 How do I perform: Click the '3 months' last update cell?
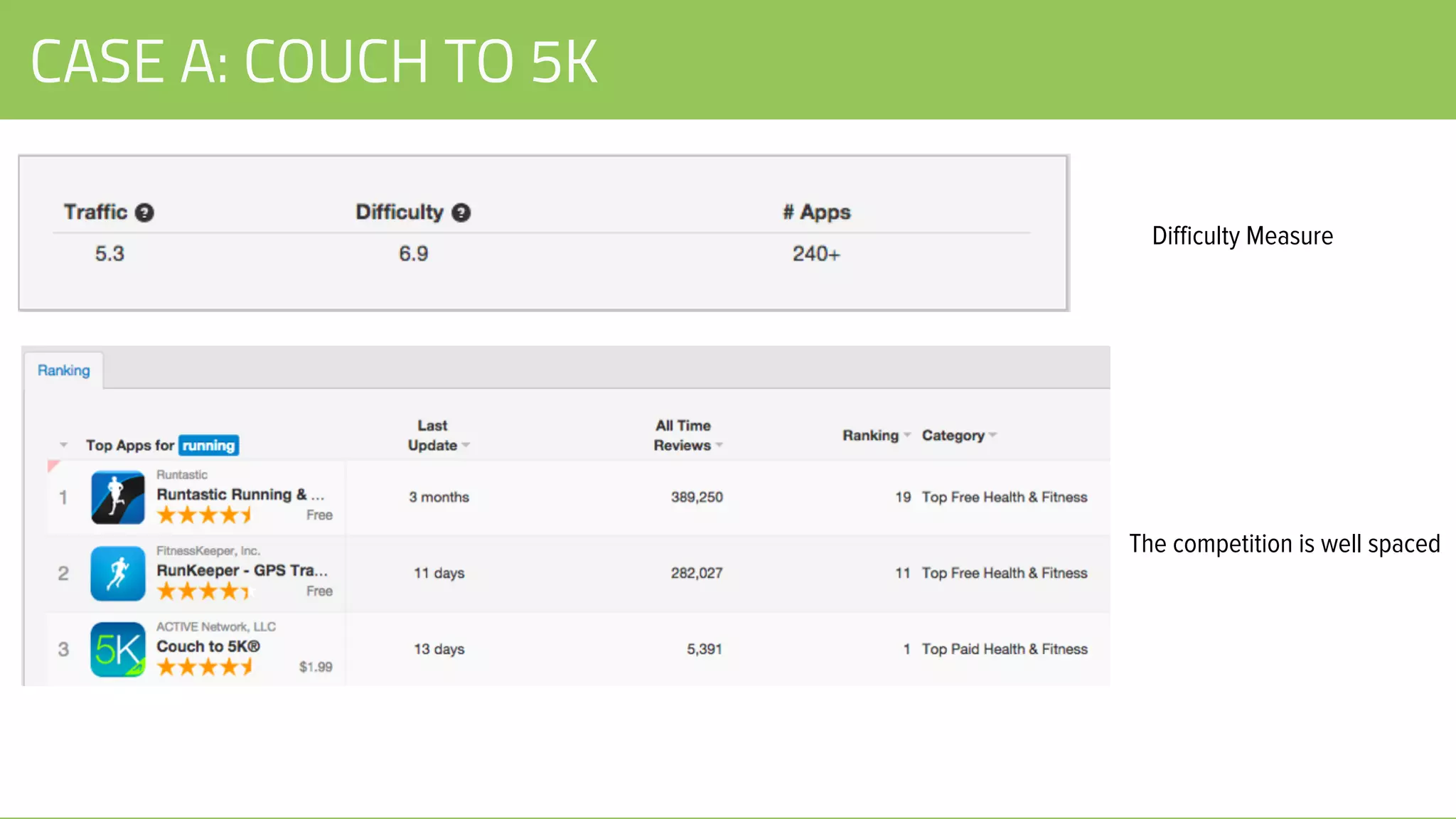(439, 497)
